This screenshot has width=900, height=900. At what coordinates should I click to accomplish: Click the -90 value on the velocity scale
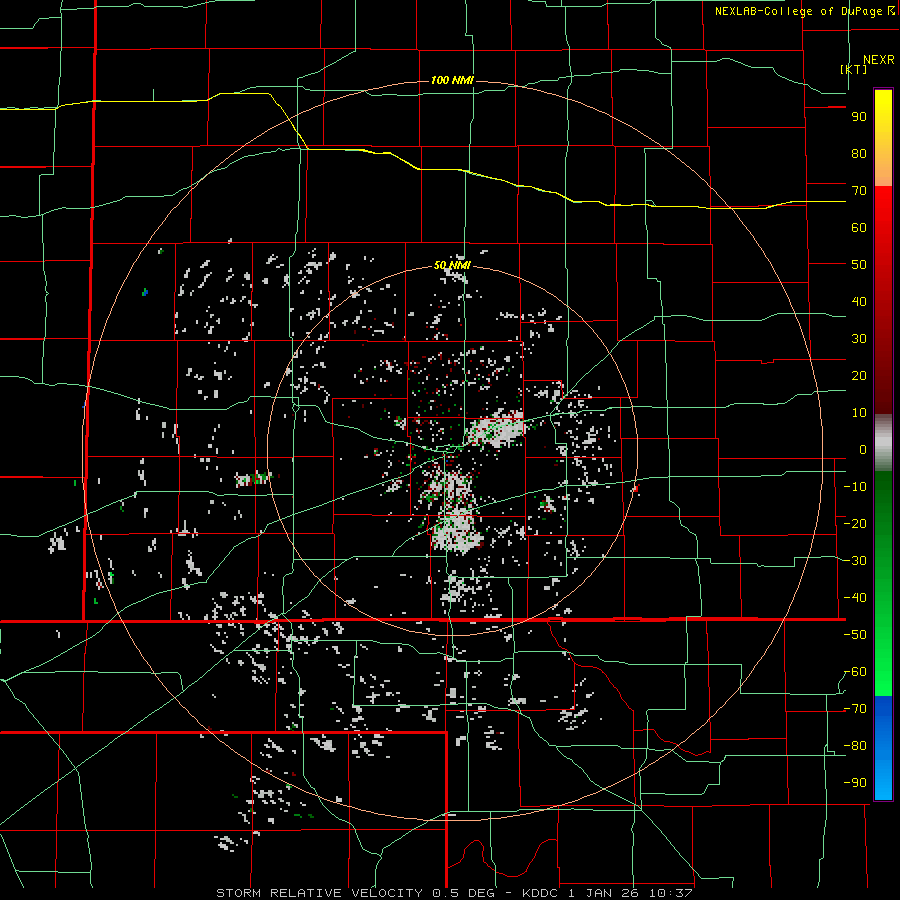point(855,783)
